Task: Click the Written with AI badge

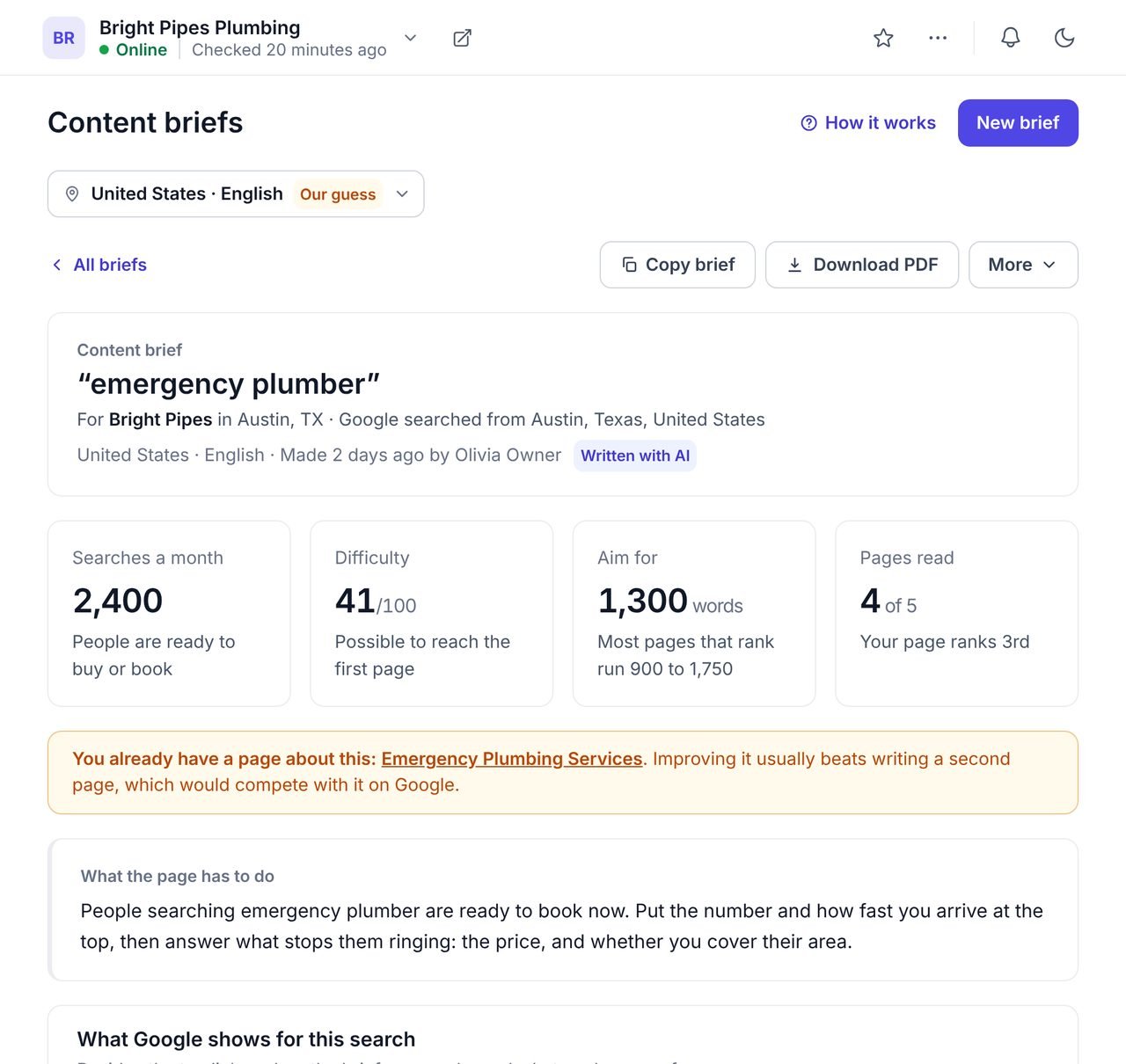Action: tap(635, 455)
